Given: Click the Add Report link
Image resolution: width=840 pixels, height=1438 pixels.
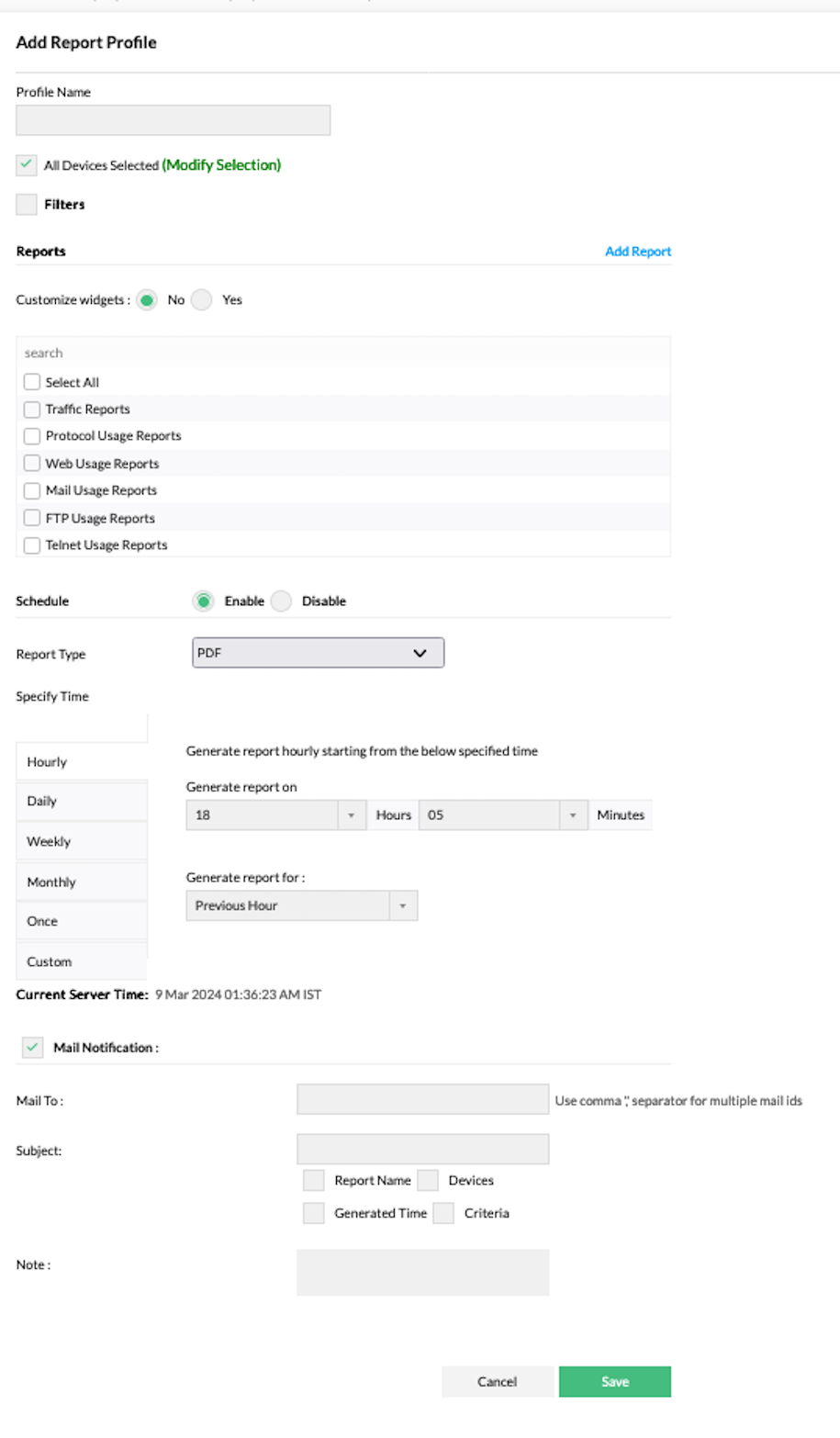Looking at the screenshot, I should point(637,251).
